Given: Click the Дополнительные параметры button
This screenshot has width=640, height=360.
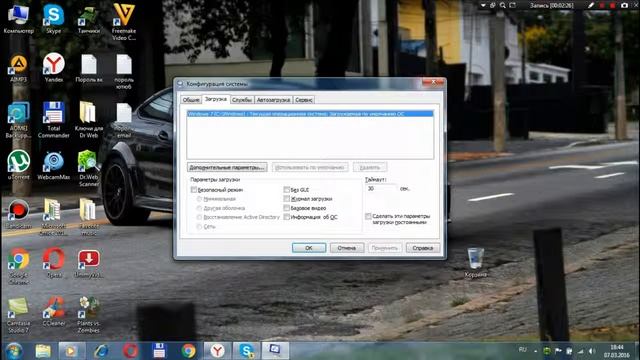Looking at the screenshot, I should 227,167.
